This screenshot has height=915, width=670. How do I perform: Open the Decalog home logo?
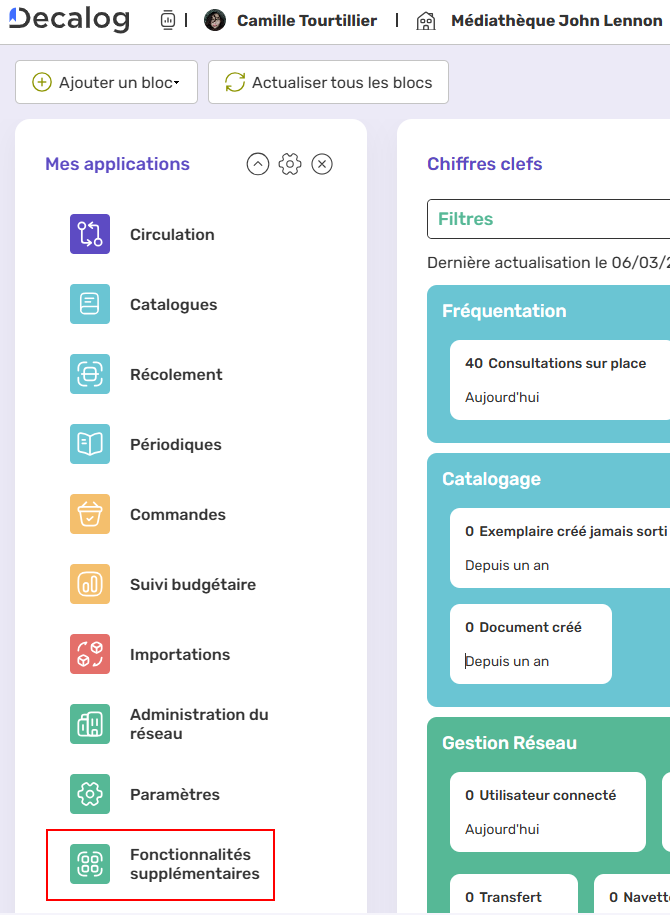(x=69, y=19)
